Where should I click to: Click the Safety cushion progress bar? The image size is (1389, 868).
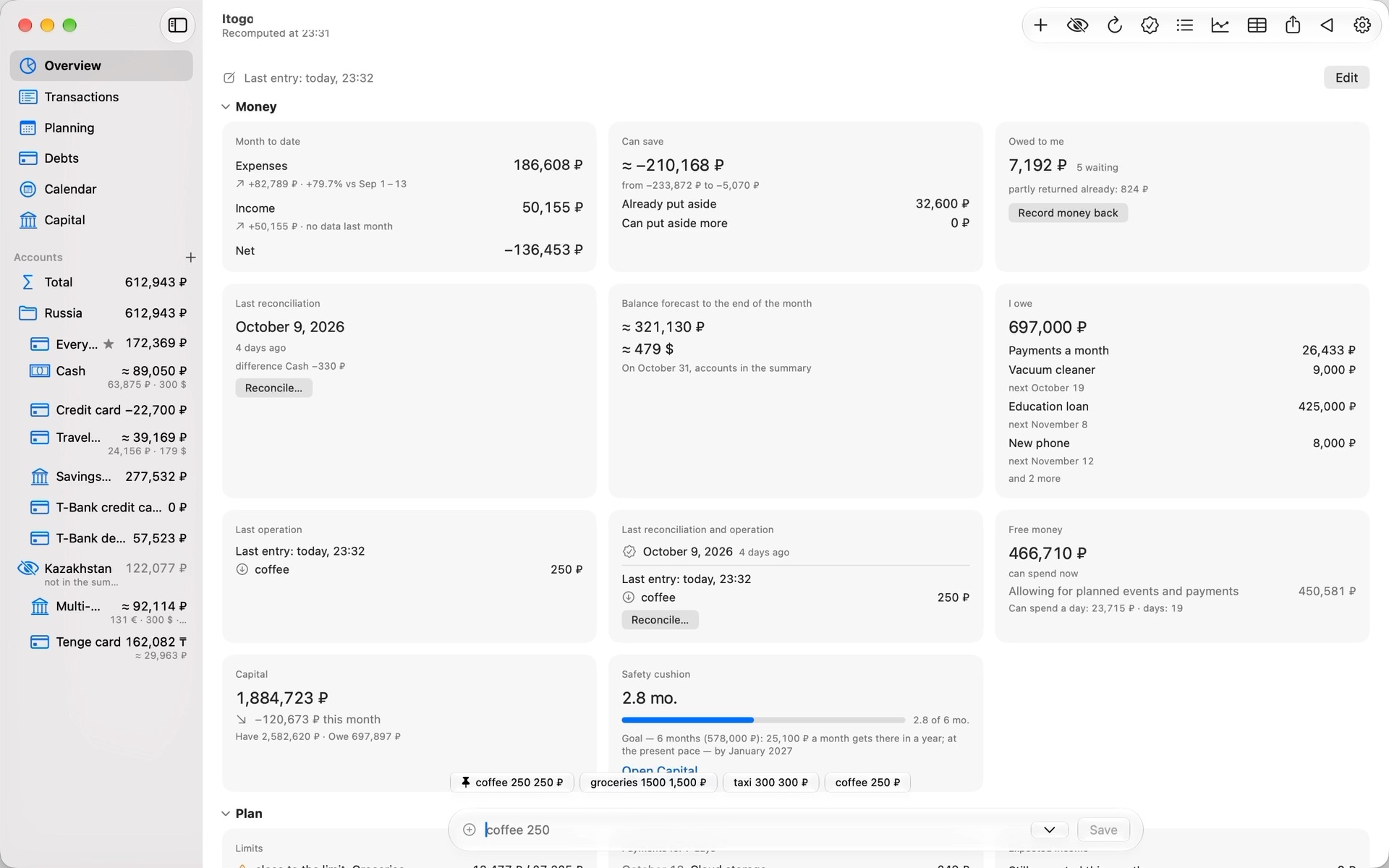(x=763, y=720)
